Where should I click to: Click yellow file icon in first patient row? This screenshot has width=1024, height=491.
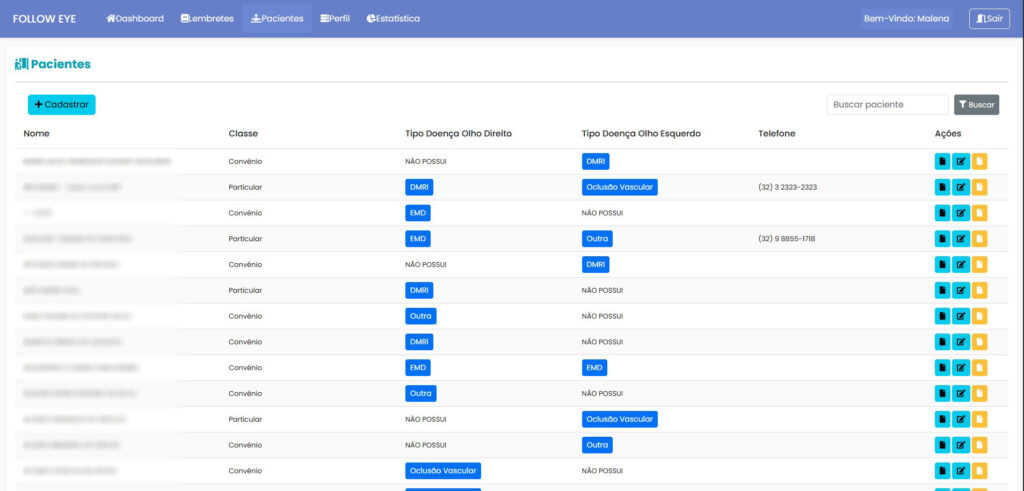(980, 161)
